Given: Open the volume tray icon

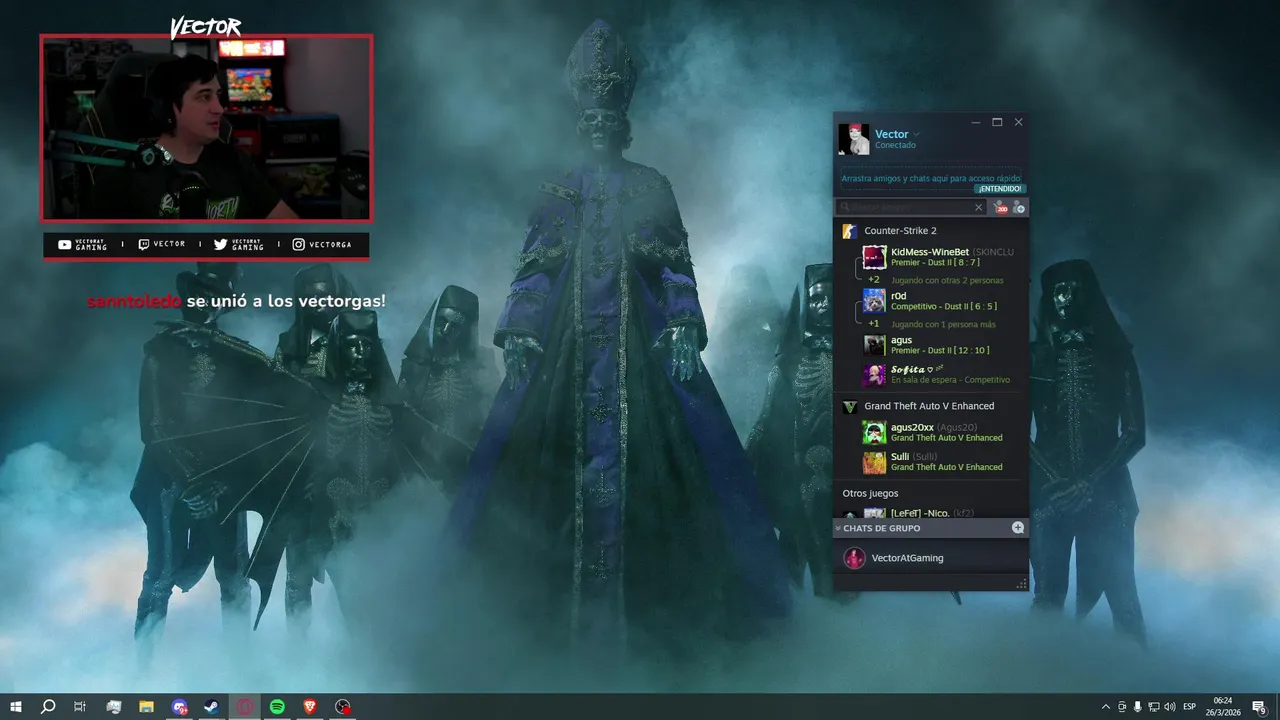Looking at the screenshot, I should [1169, 707].
